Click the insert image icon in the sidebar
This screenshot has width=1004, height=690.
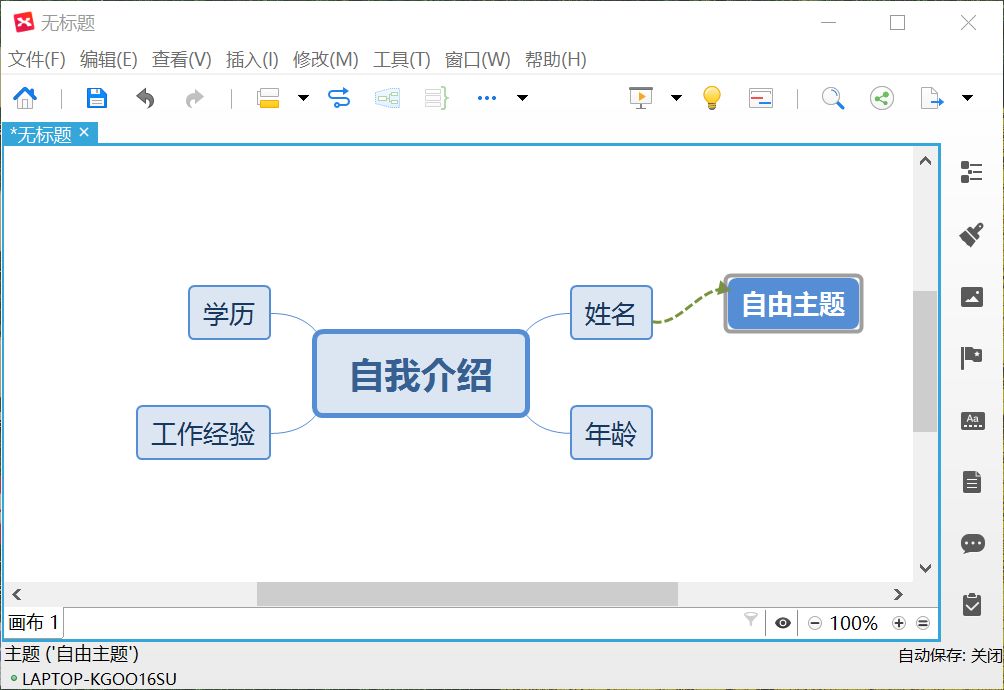(x=972, y=296)
